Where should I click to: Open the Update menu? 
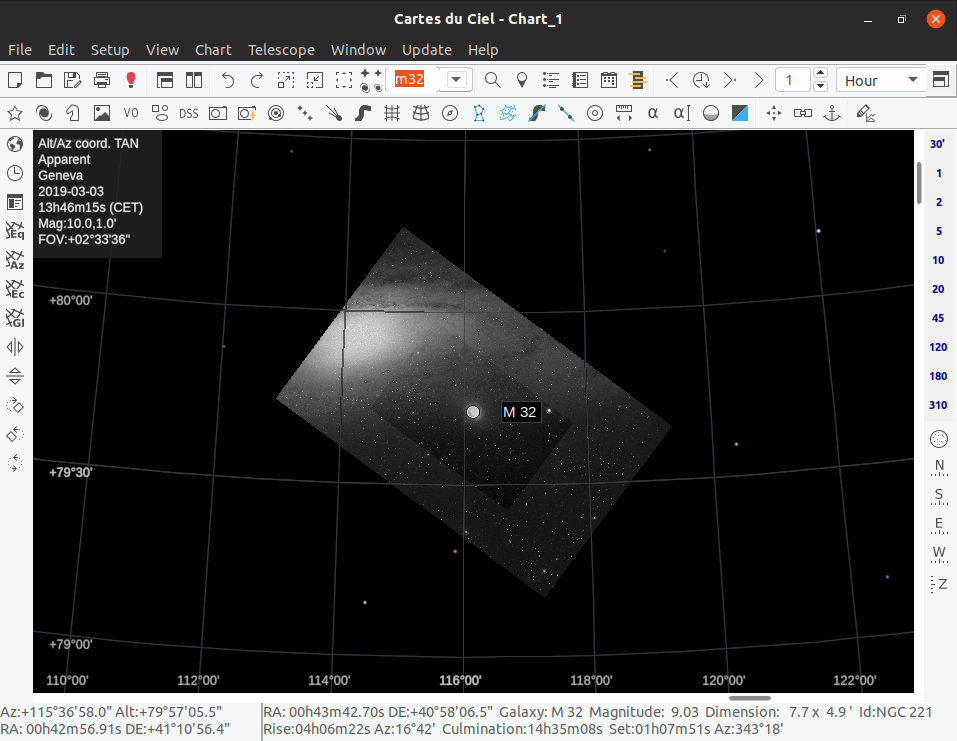click(427, 49)
